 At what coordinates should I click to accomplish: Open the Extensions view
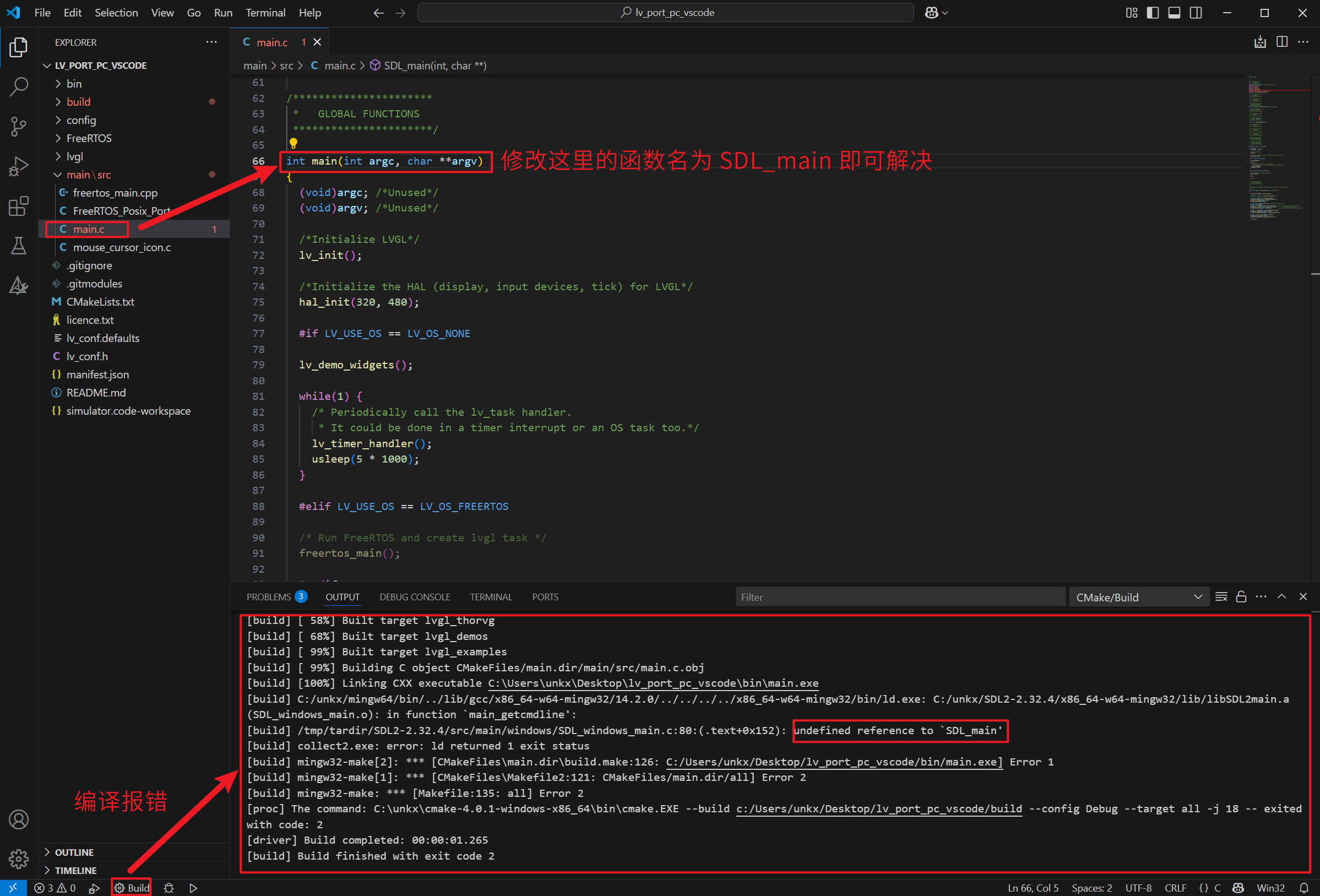(x=19, y=207)
